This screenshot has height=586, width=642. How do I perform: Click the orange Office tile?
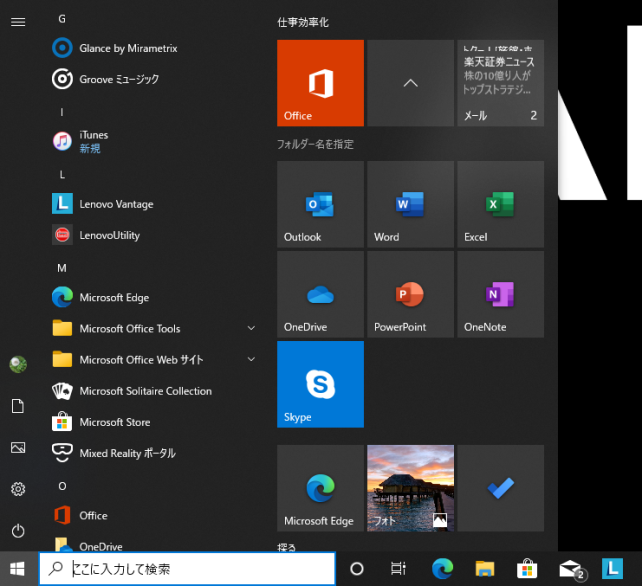(320, 83)
